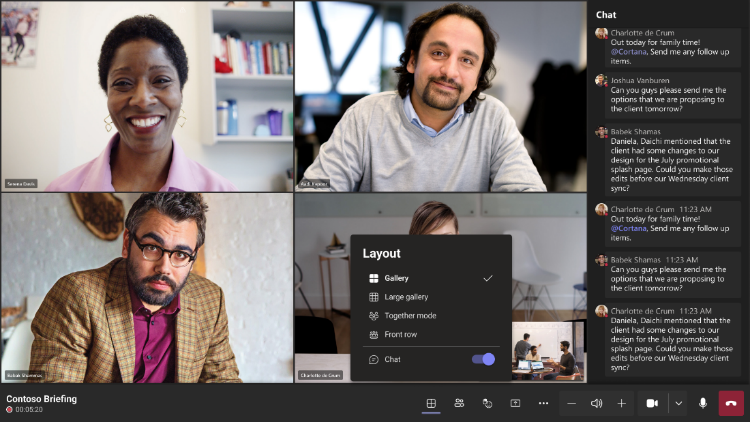Viewport: 750px width, 422px height.
Task: Mute the microphone
Action: 703,403
